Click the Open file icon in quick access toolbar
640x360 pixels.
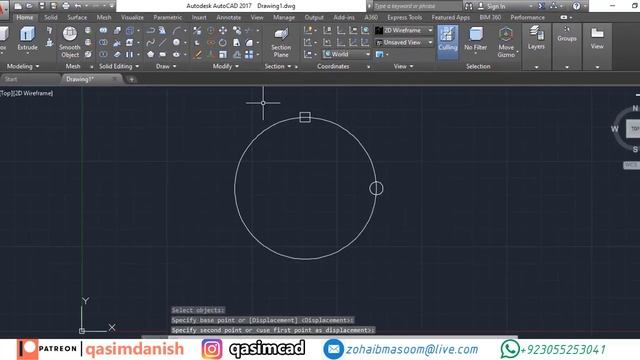click(x=29, y=6)
